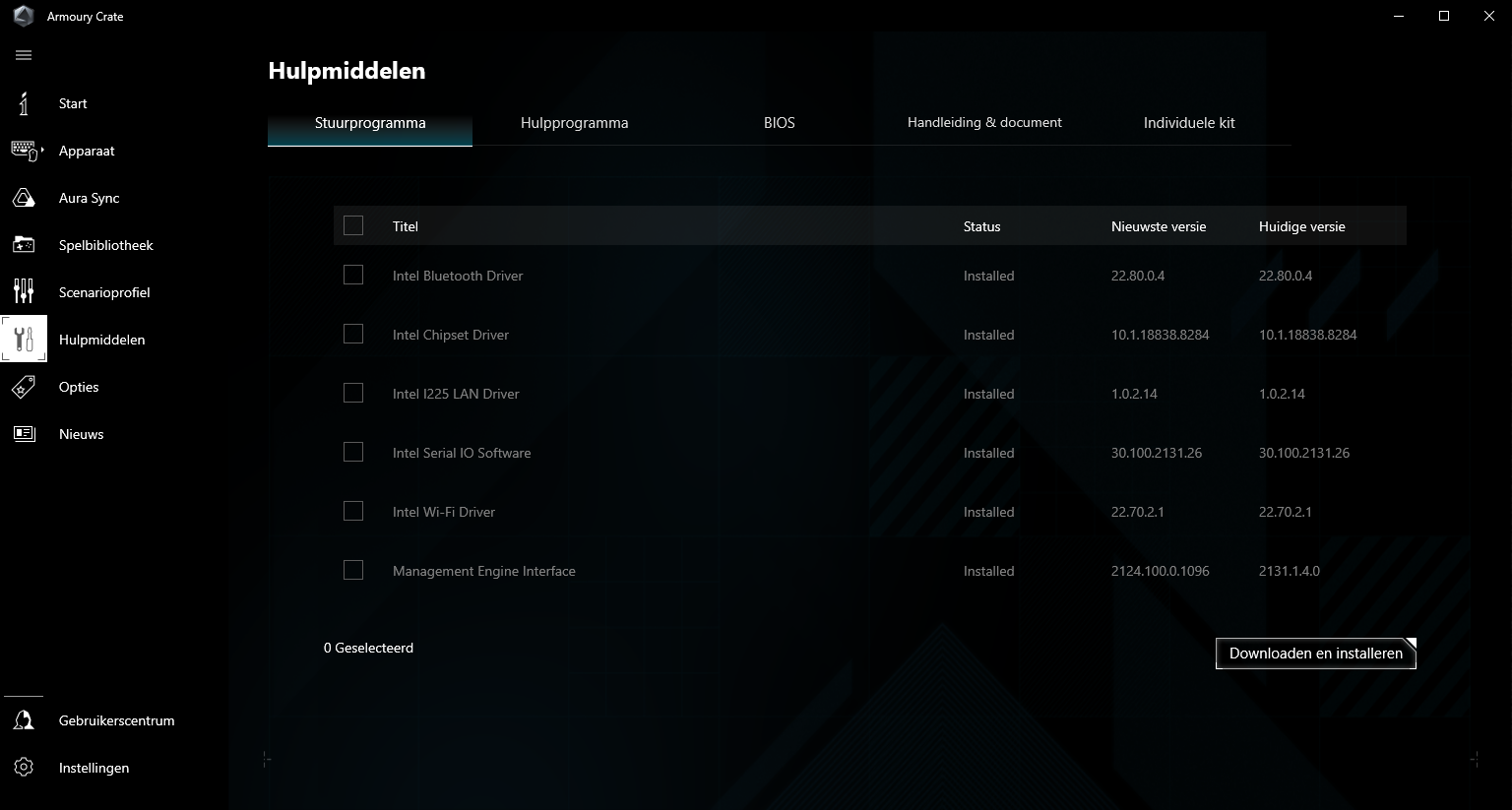This screenshot has width=1512, height=810.
Task: Open the Spelbibliotheek gamepad icon
Action: 24,245
